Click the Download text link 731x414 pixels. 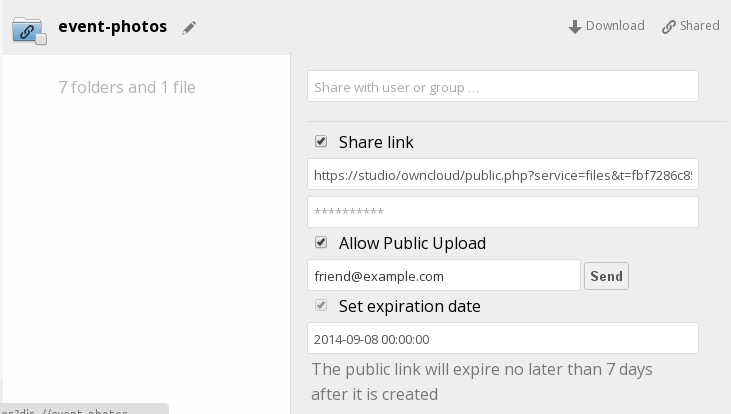[615, 26]
